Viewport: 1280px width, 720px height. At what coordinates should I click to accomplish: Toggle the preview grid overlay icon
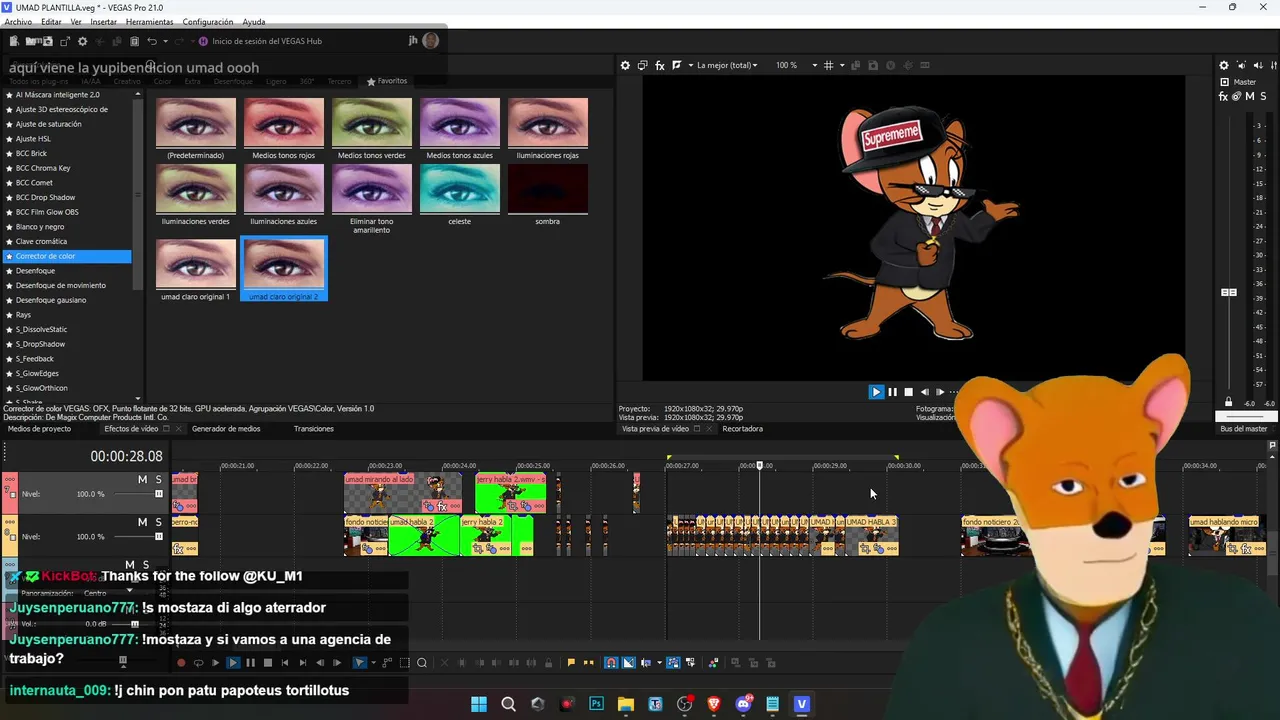point(828,65)
